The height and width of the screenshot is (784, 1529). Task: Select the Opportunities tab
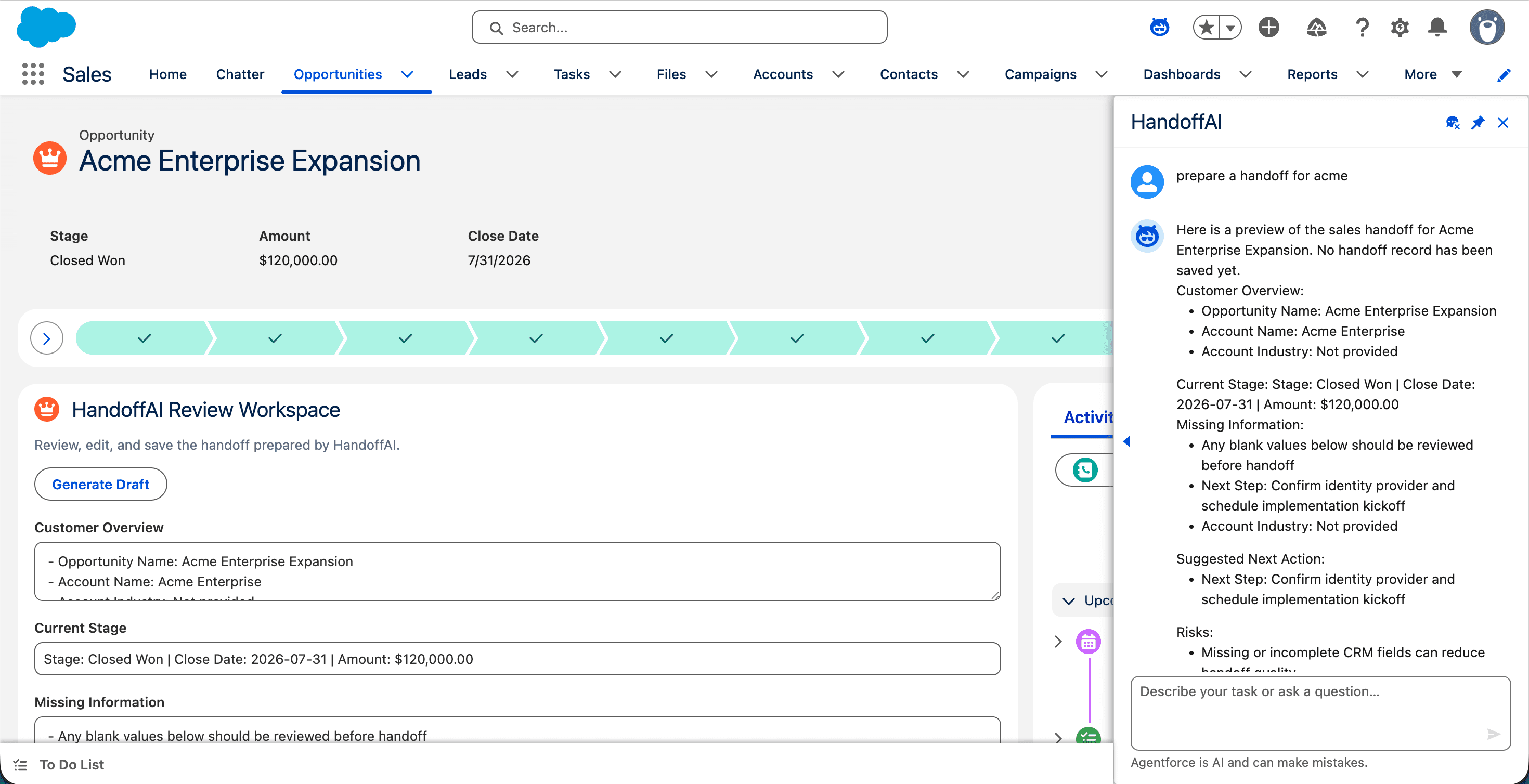click(338, 74)
